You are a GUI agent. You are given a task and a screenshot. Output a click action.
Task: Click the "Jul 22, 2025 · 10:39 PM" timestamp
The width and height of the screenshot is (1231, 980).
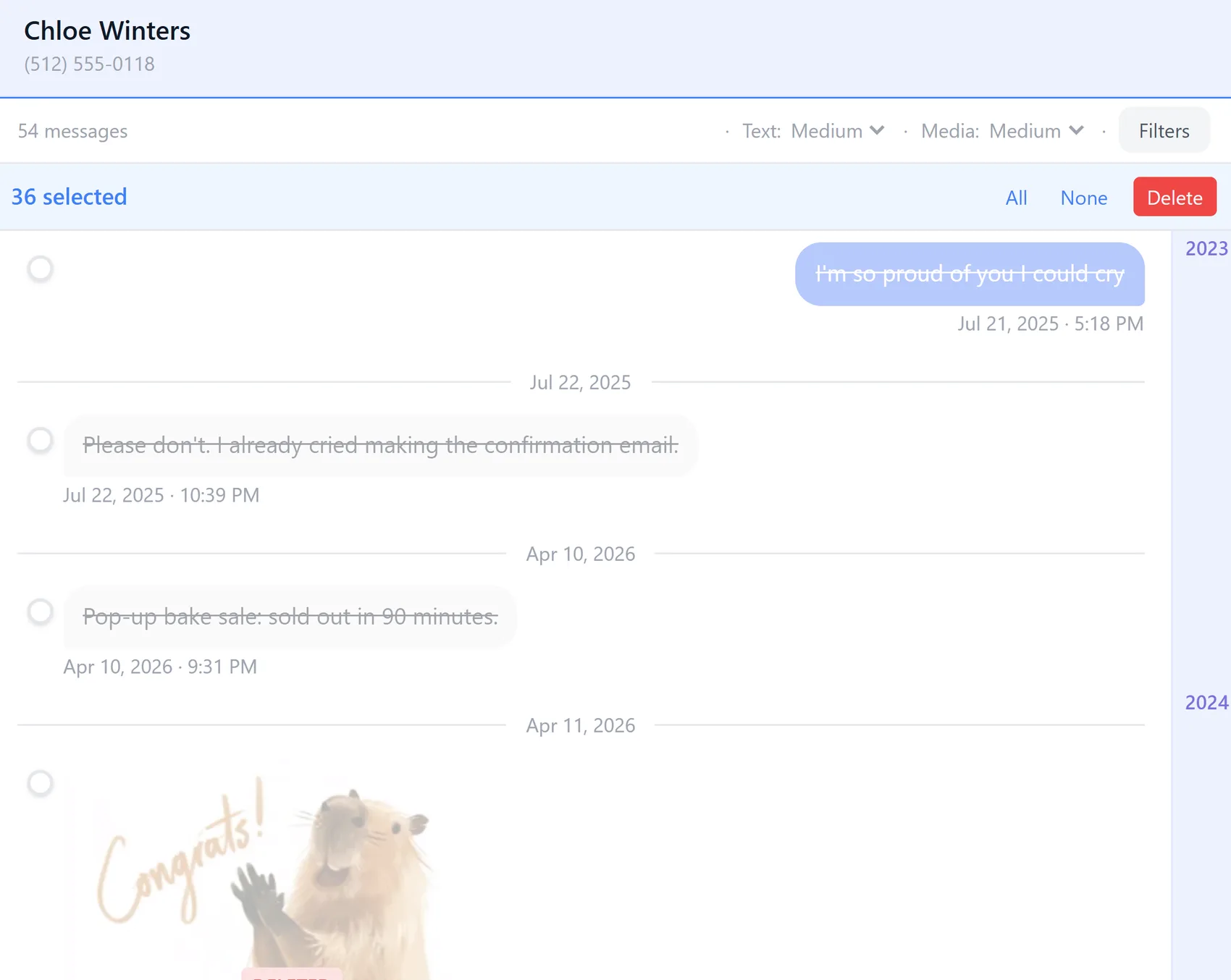point(161,495)
